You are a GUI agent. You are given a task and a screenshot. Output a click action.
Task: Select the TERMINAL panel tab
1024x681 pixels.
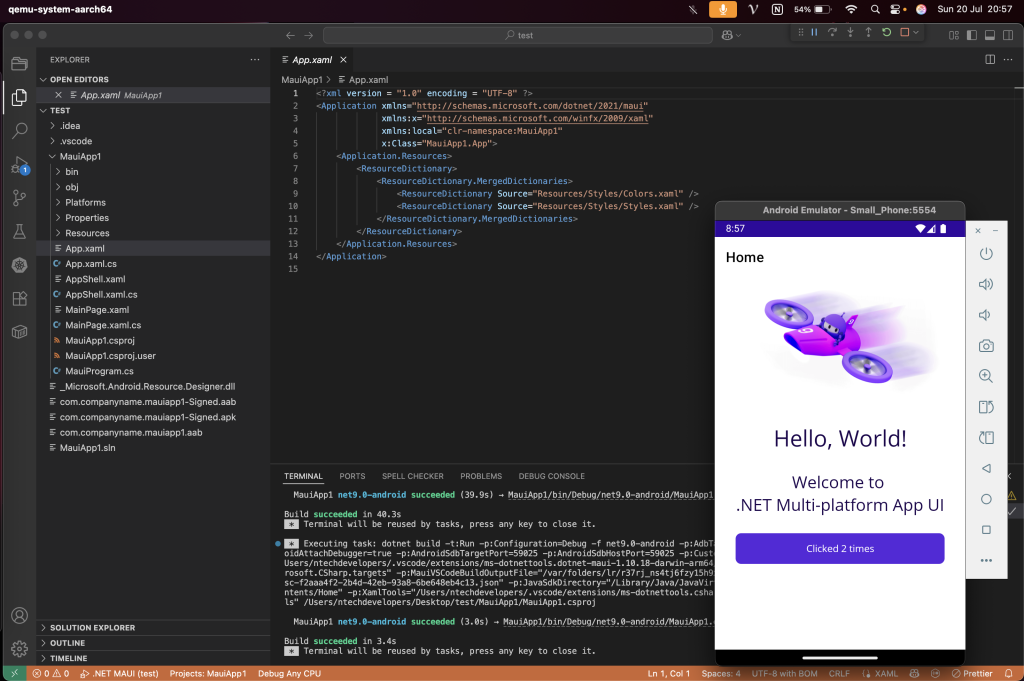coord(303,476)
